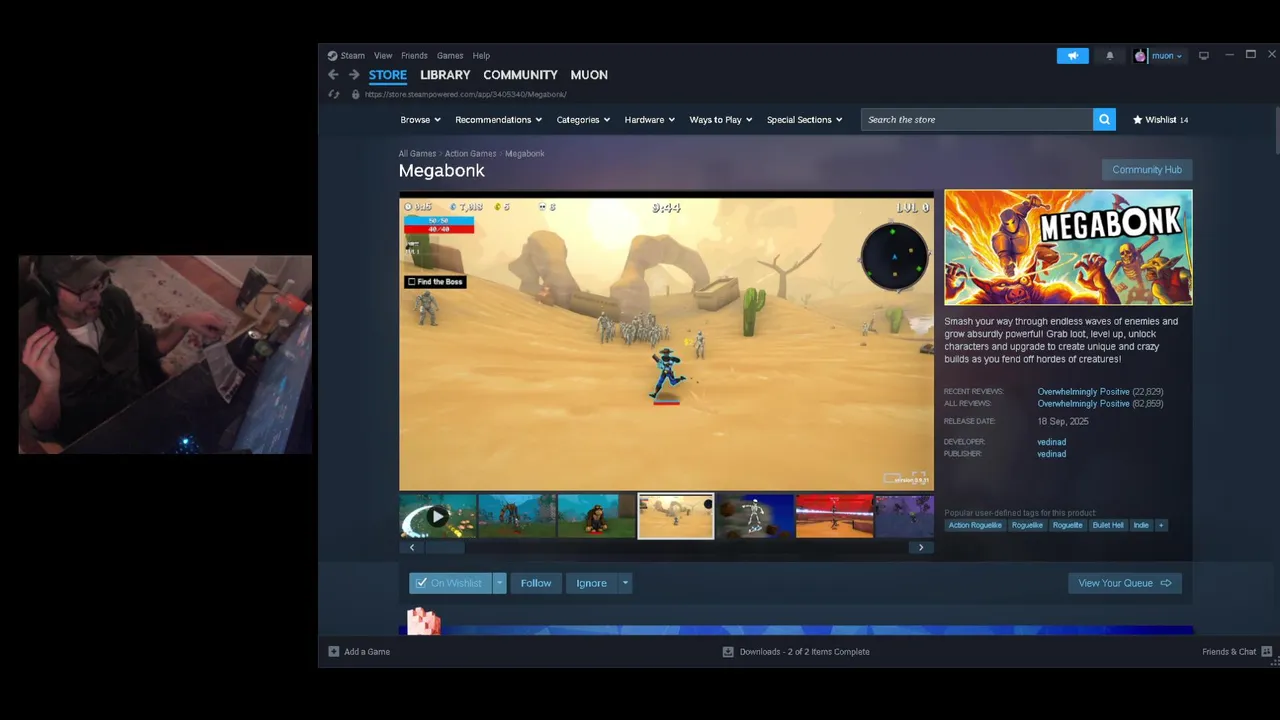Image resolution: width=1280 pixels, height=720 pixels.
Task: Open the notifications bell
Action: pos(1109,56)
